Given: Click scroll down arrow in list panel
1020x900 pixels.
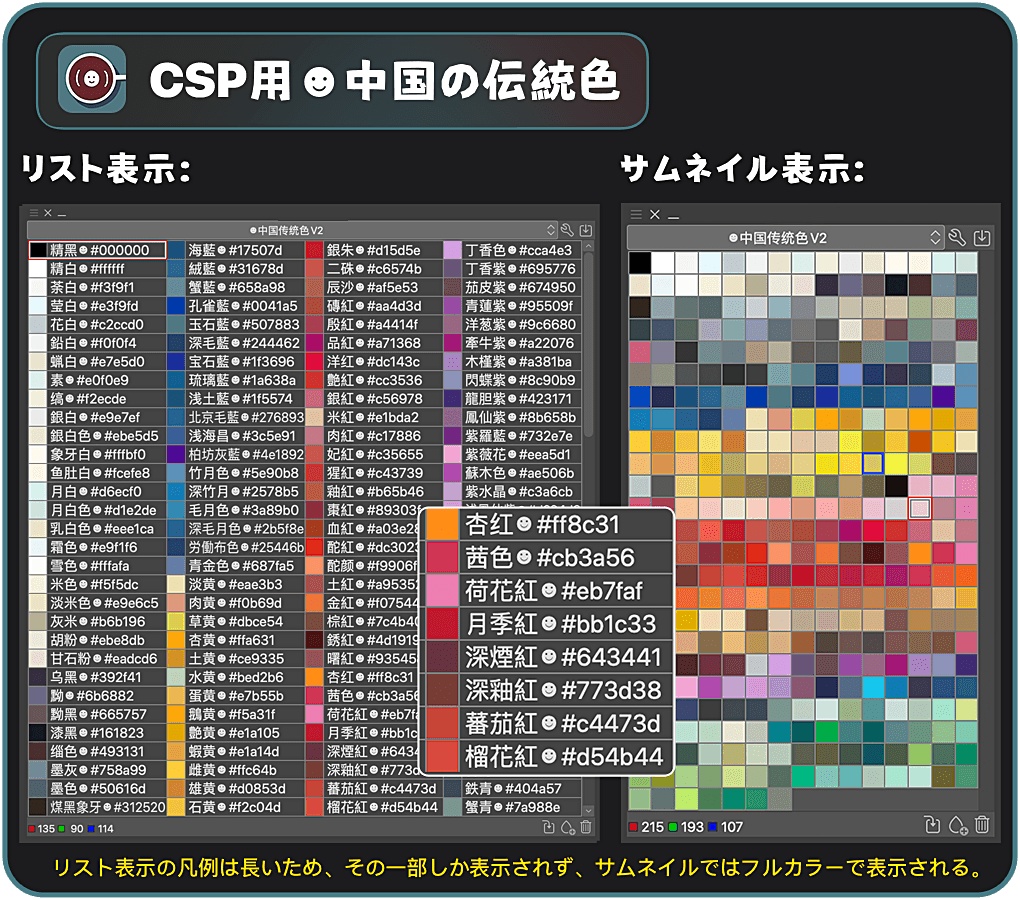Looking at the screenshot, I should tap(588, 811).
